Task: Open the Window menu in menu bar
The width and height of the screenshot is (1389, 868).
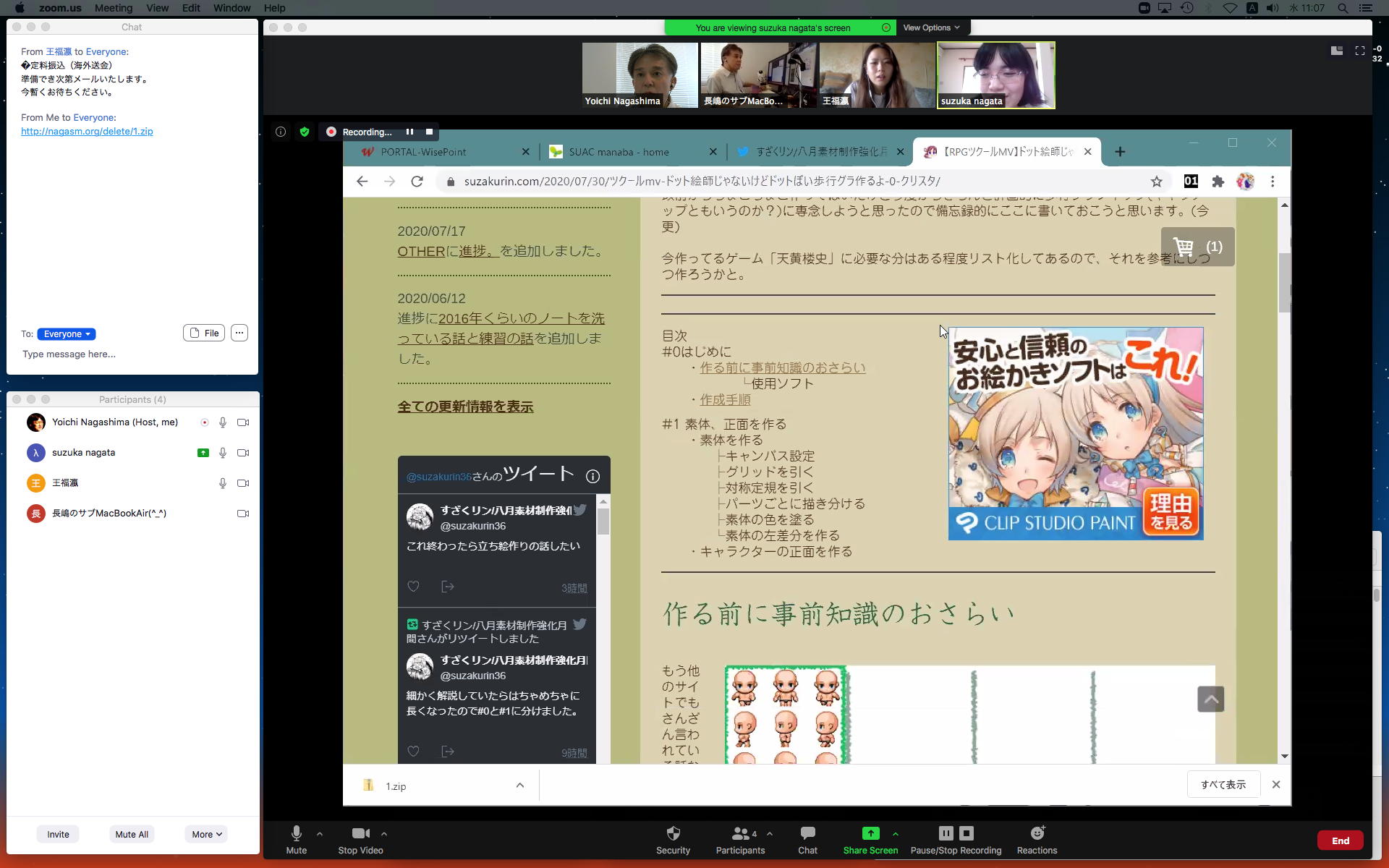Action: (231, 8)
